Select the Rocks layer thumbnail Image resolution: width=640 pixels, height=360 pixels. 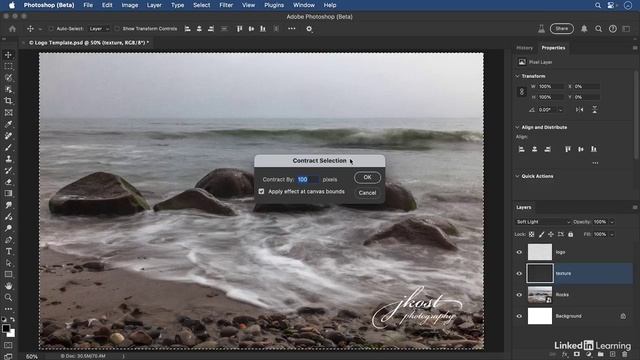pyautogui.click(x=540, y=295)
